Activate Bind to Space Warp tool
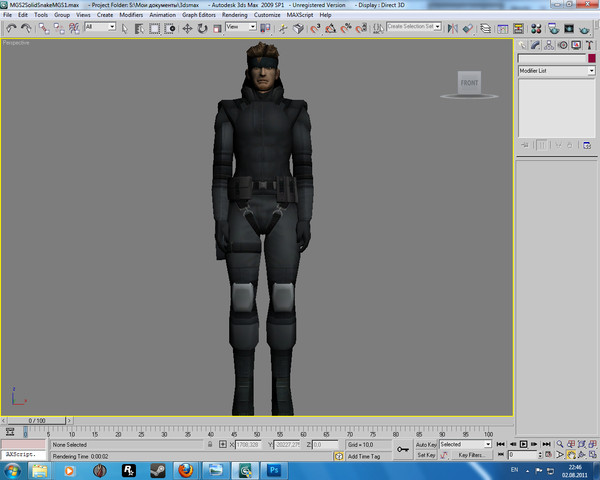 (x=74, y=28)
